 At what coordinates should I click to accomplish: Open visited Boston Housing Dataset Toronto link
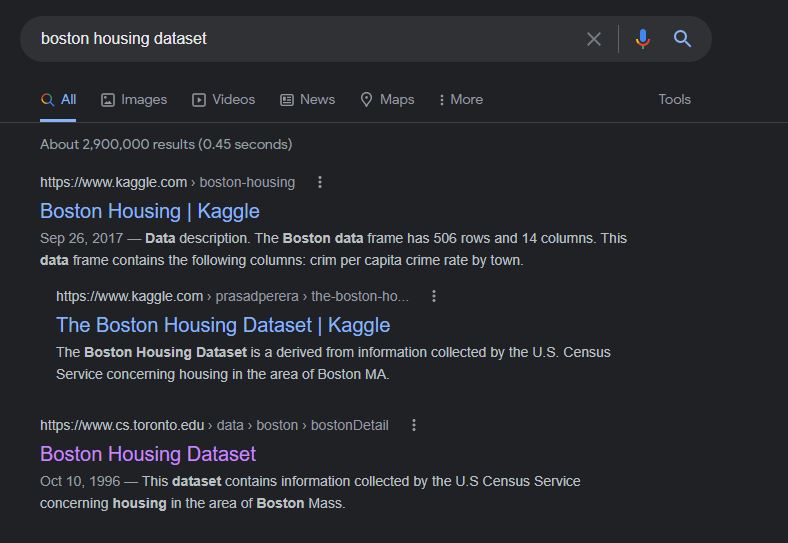point(148,454)
